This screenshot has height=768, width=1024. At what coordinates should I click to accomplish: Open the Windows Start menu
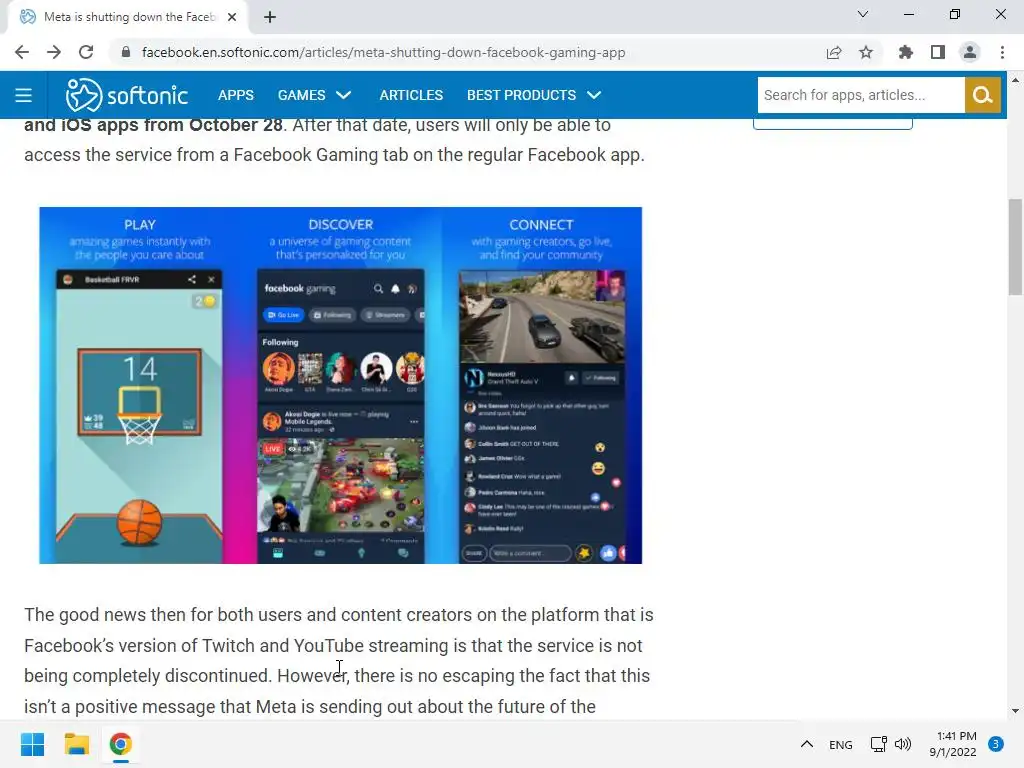(32, 744)
